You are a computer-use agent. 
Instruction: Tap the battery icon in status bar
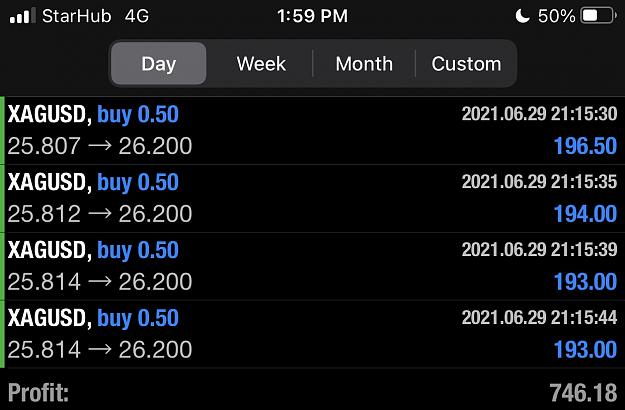[x=598, y=16]
